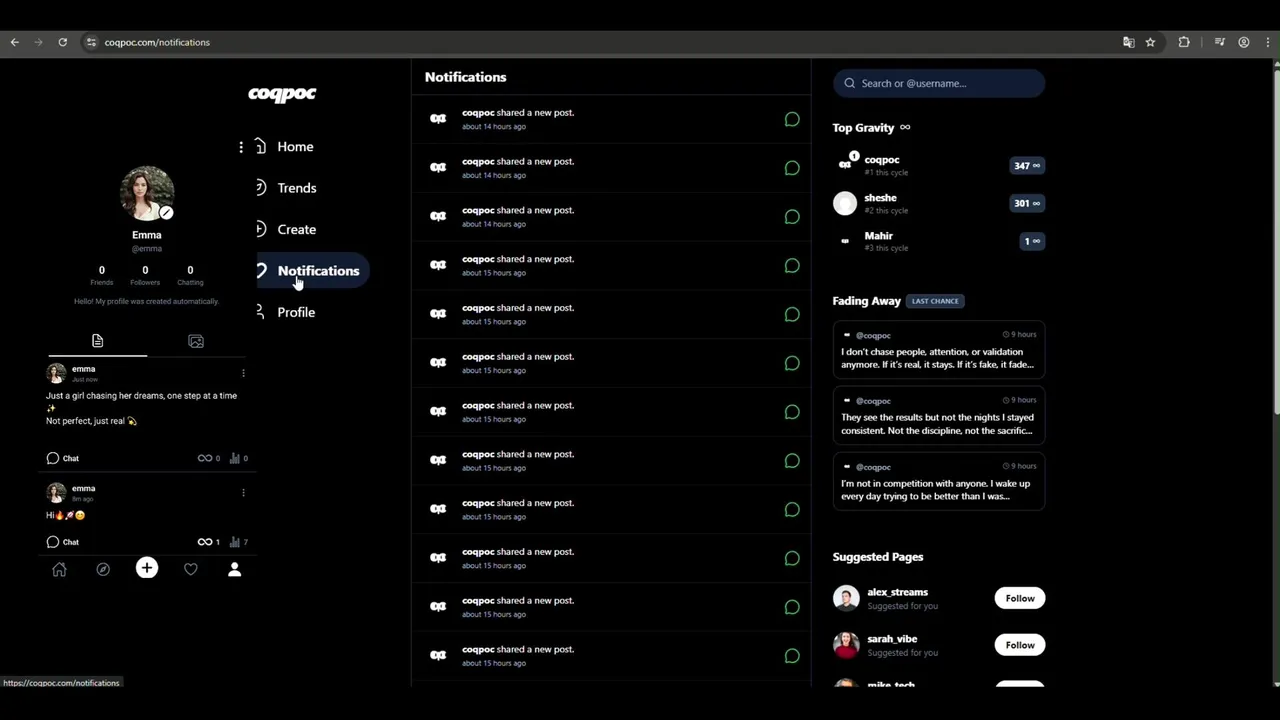Click the person profile icon in bottom bar
Image resolution: width=1280 pixels, height=720 pixels.
235,569
